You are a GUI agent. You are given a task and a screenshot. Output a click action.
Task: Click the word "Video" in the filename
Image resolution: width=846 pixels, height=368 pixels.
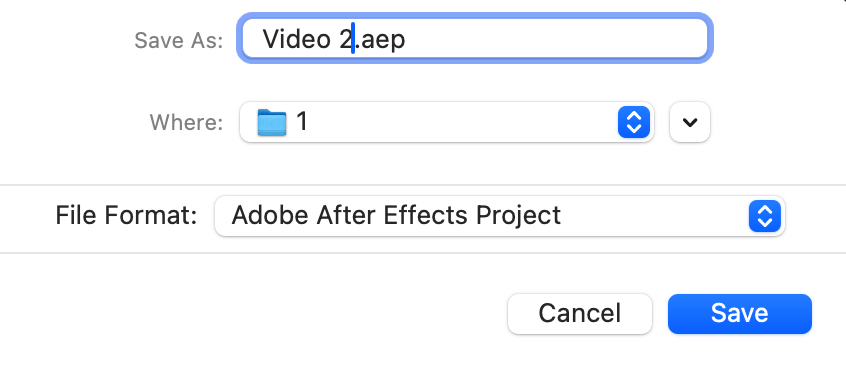tap(297, 39)
